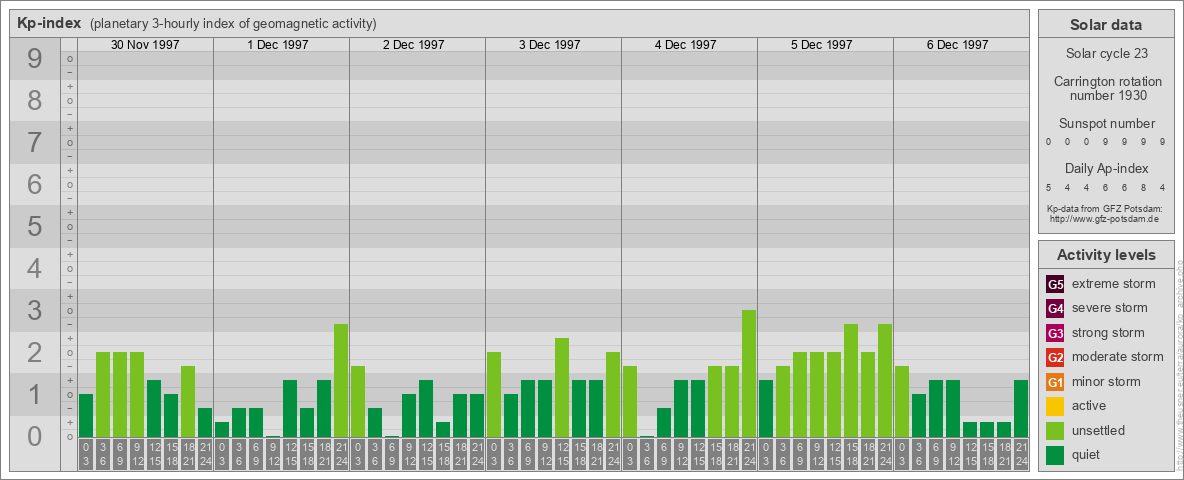The width and height of the screenshot is (1184, 480).
Task: Click the tallest bar on 4 Dec, 21-24h
Action: [749, 374]
